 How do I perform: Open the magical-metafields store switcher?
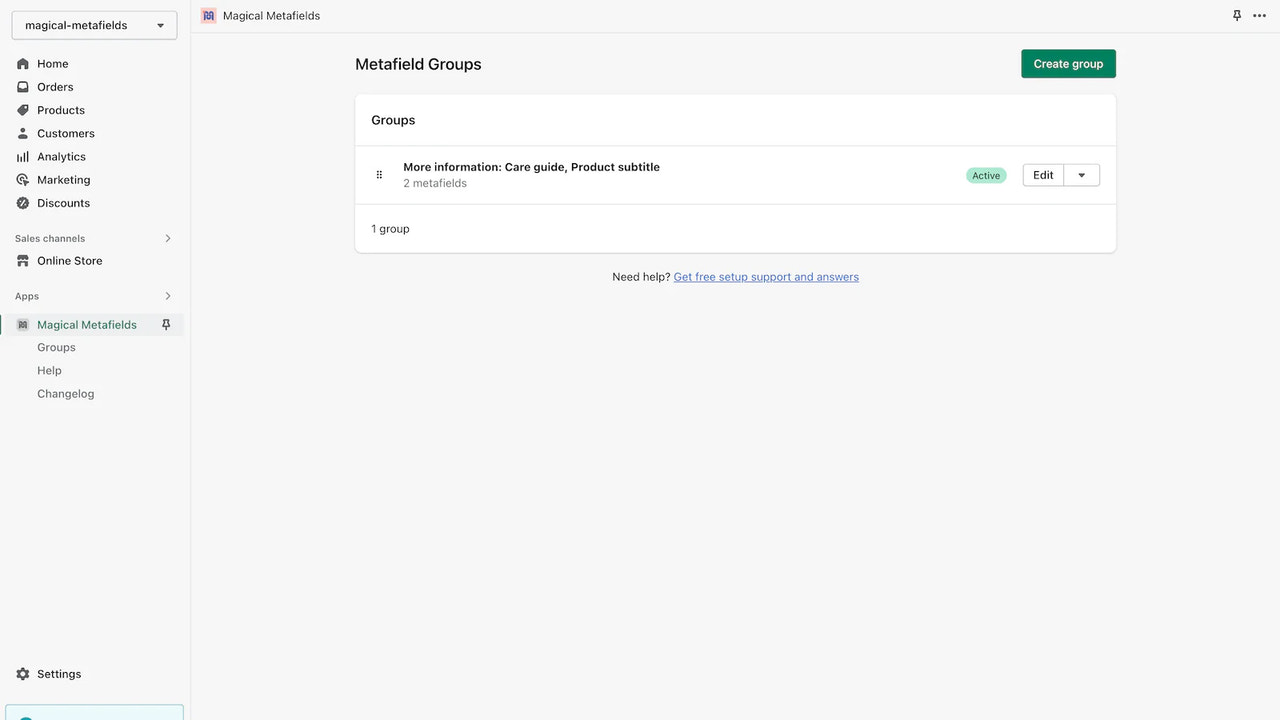click(93, 25)
